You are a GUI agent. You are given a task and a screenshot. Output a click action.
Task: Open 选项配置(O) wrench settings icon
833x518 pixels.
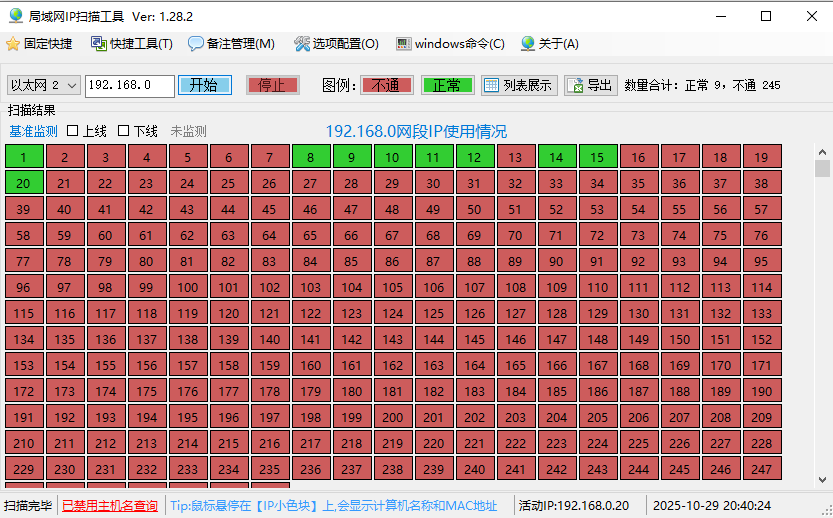pos(302,44)
